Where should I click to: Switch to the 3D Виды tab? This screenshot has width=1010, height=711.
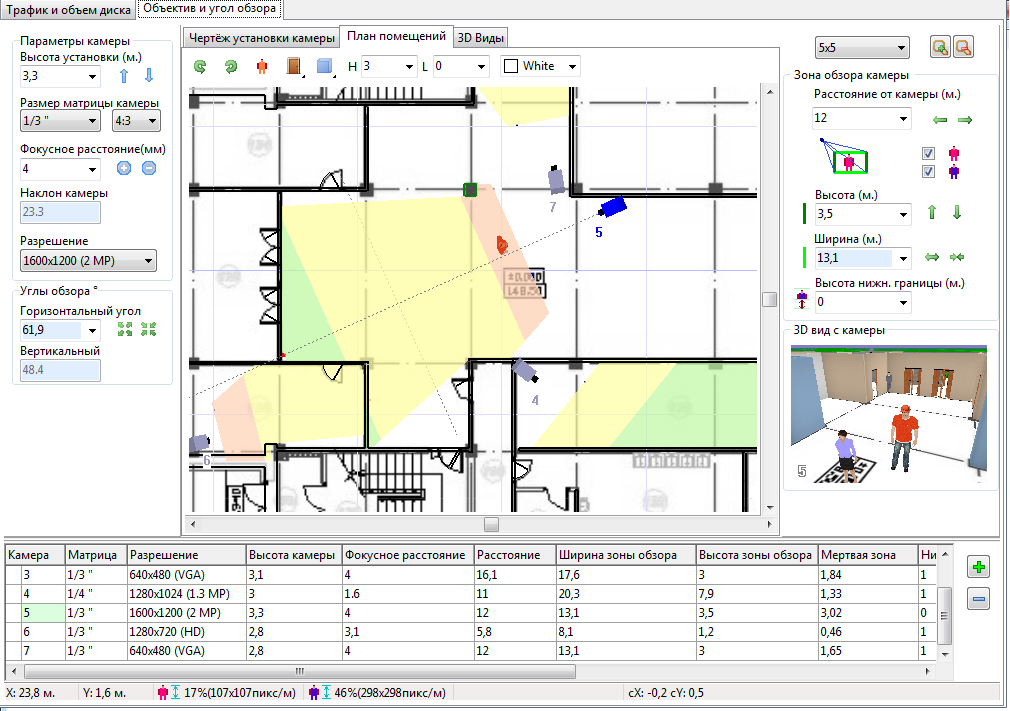481,38
